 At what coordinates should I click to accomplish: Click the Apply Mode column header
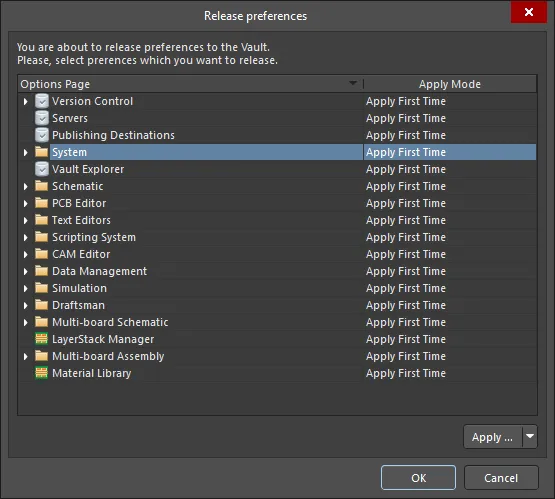[450, 84]
